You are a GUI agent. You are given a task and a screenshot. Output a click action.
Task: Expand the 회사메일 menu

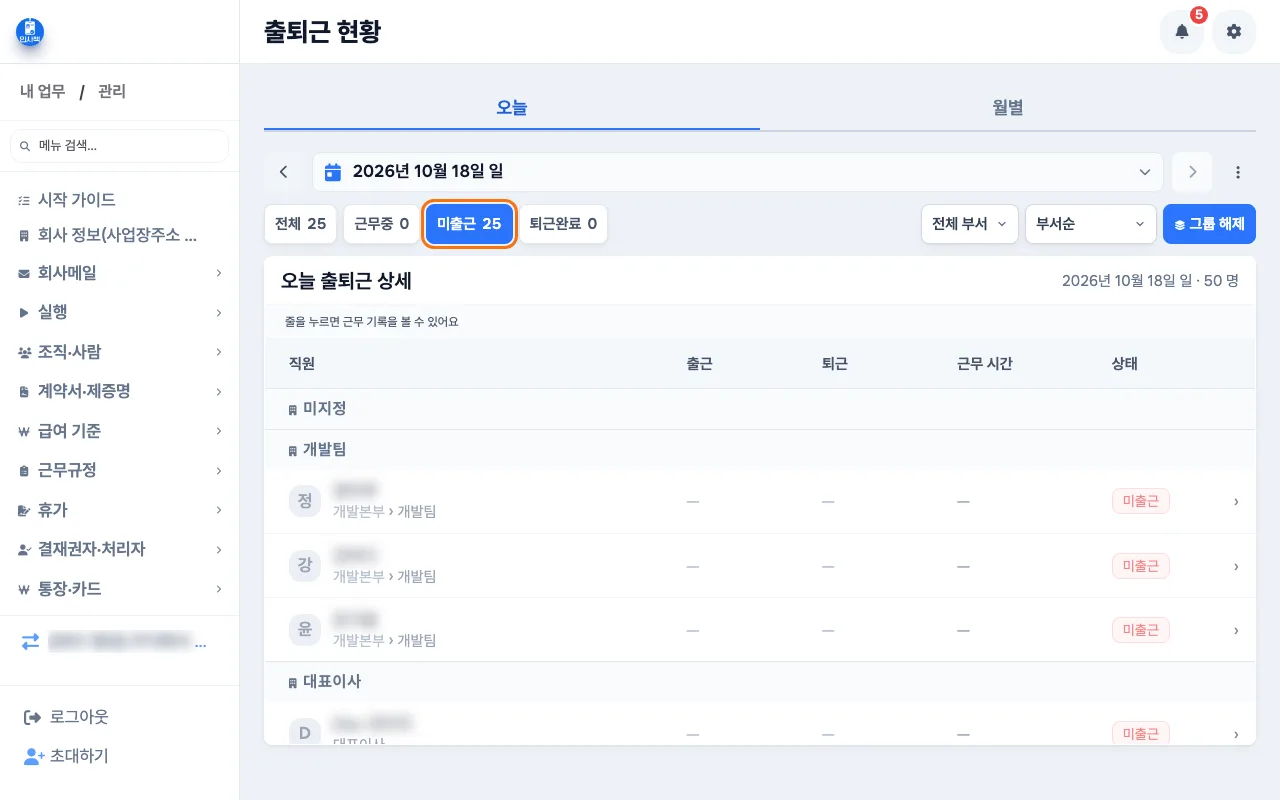point(120,272)
